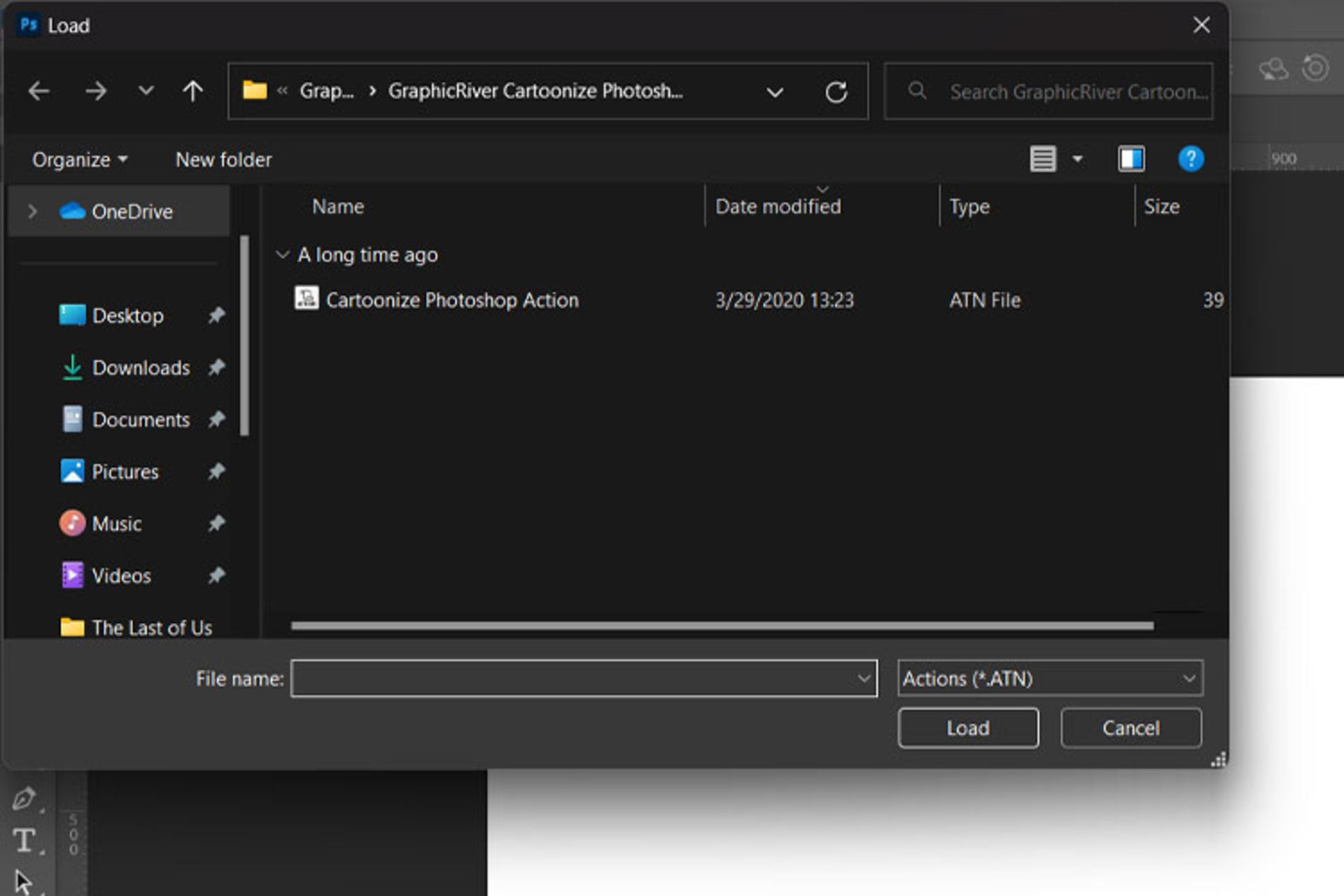Screen dimensions: 1344x896
Task: Click the Photoshop cloud icon behind the dialog
Action: point(1273,69)
